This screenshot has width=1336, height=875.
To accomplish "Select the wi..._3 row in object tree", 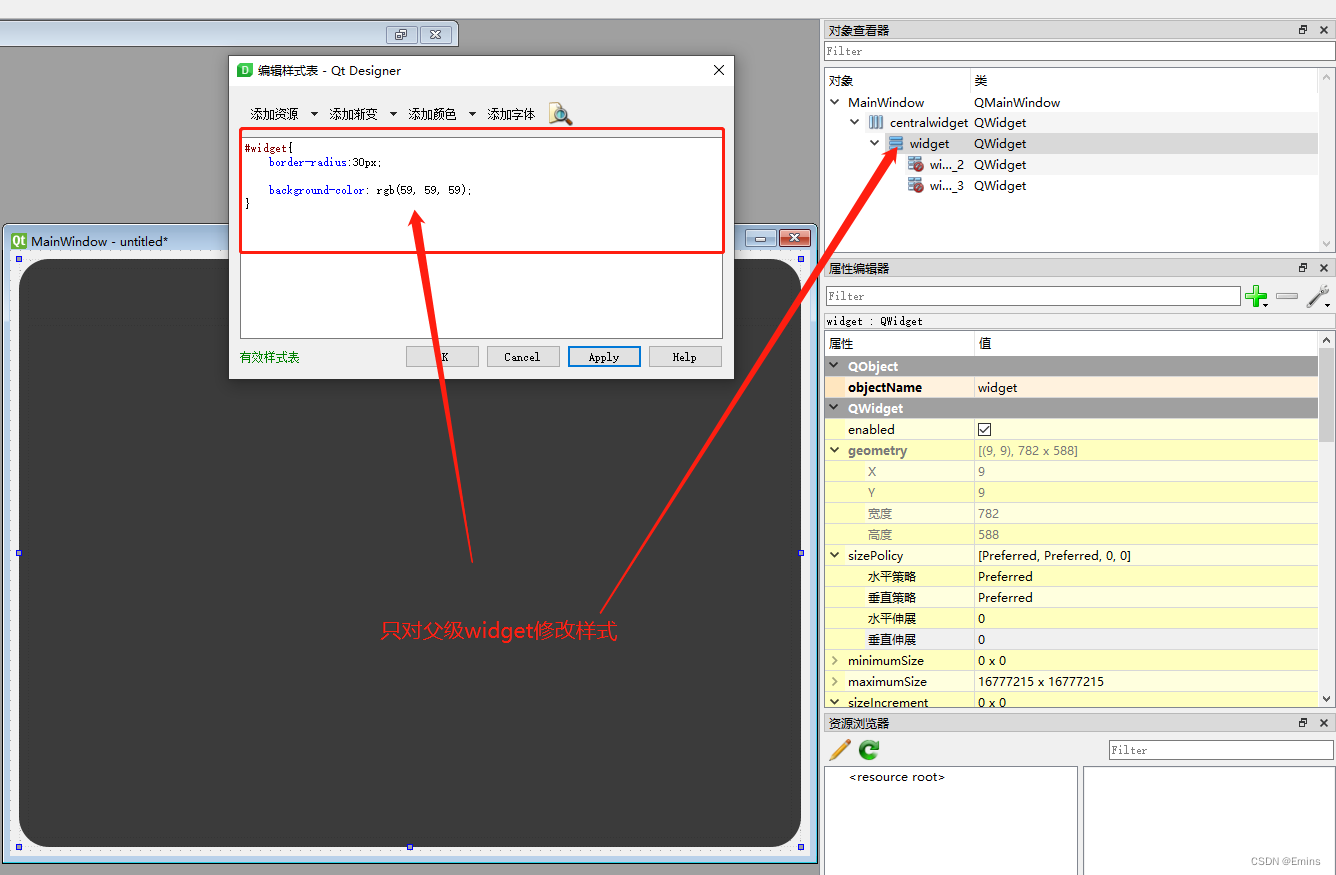I will tap(1071, 186).
